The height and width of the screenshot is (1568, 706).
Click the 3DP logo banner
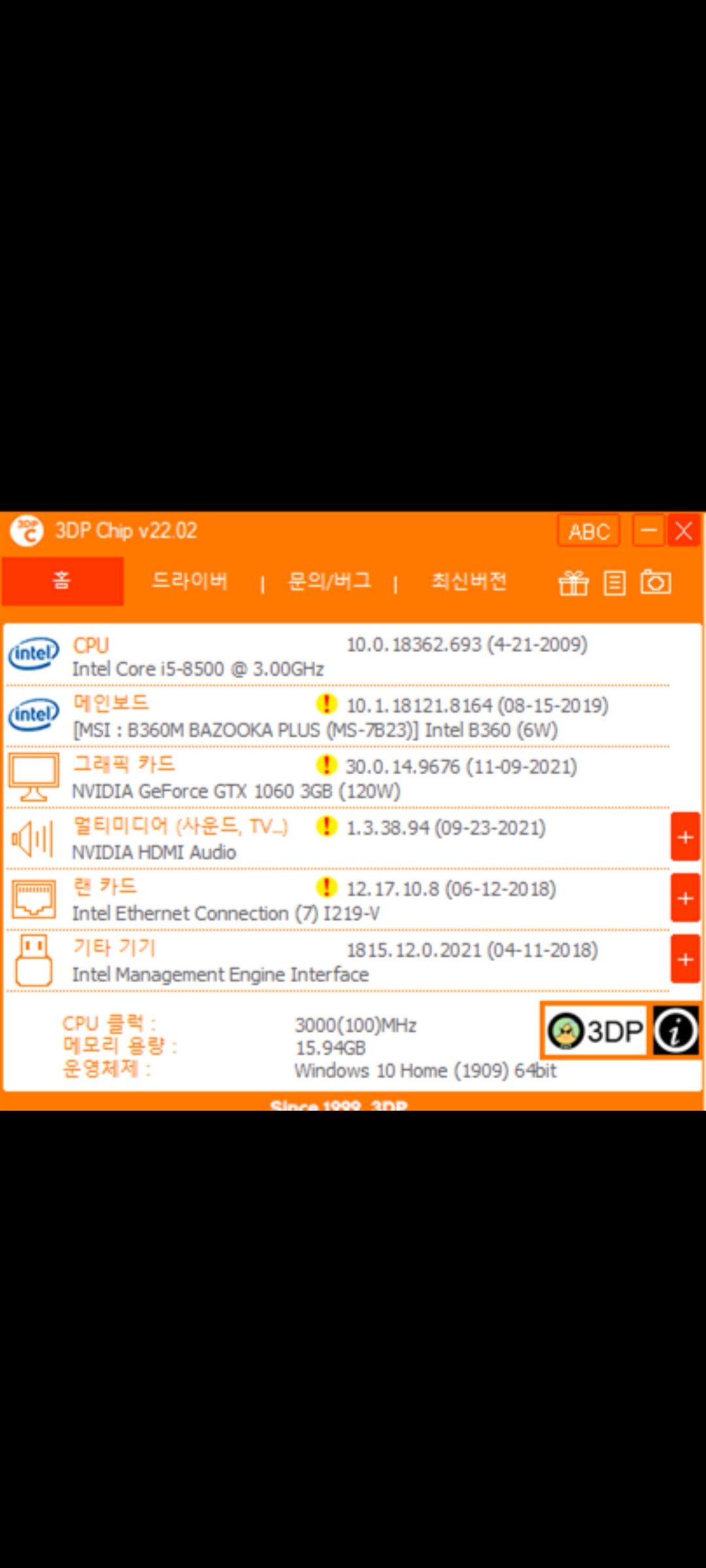pos(596,1031)
